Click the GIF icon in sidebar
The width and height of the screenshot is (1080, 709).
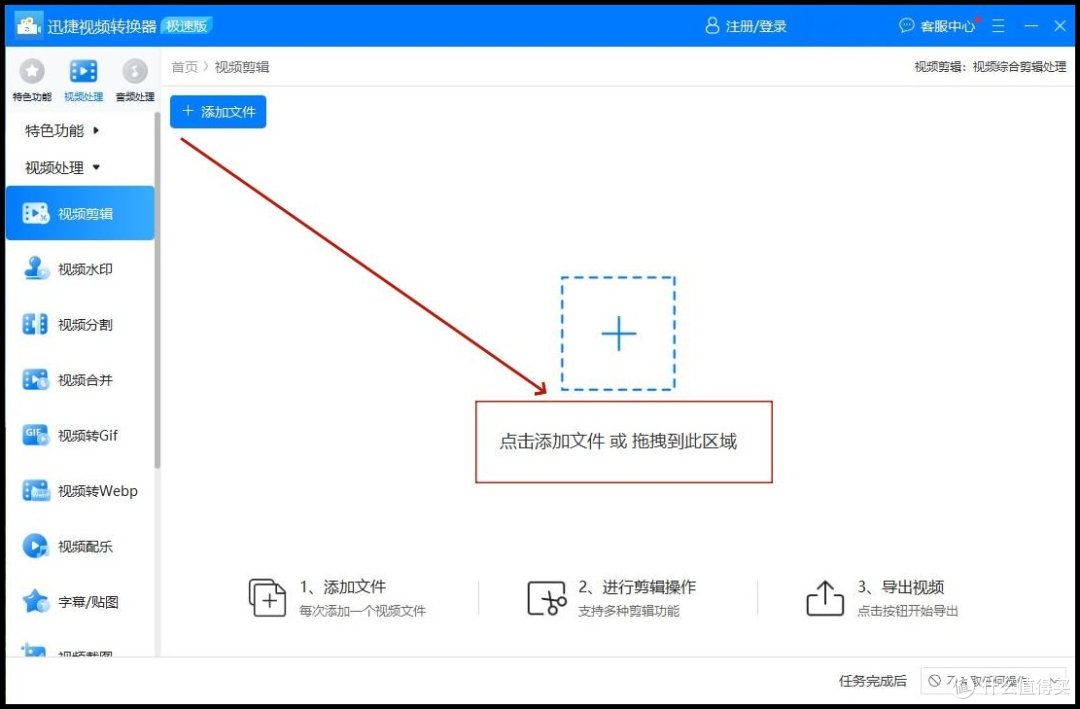[35, 435]
